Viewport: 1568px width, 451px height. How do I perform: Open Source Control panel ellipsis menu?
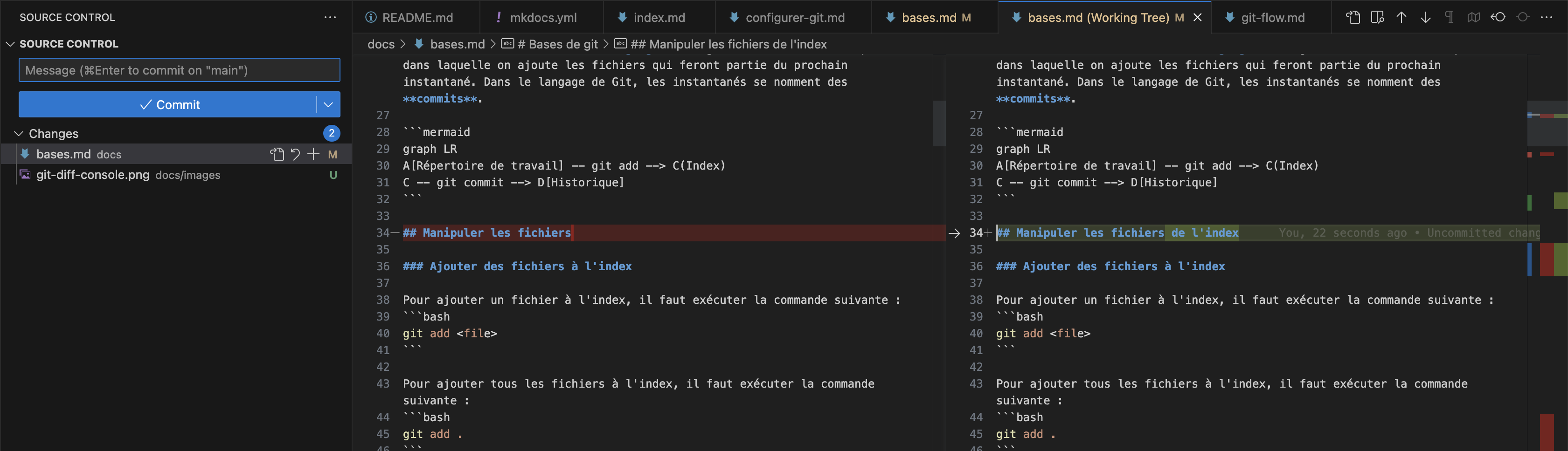coord(330,18)
